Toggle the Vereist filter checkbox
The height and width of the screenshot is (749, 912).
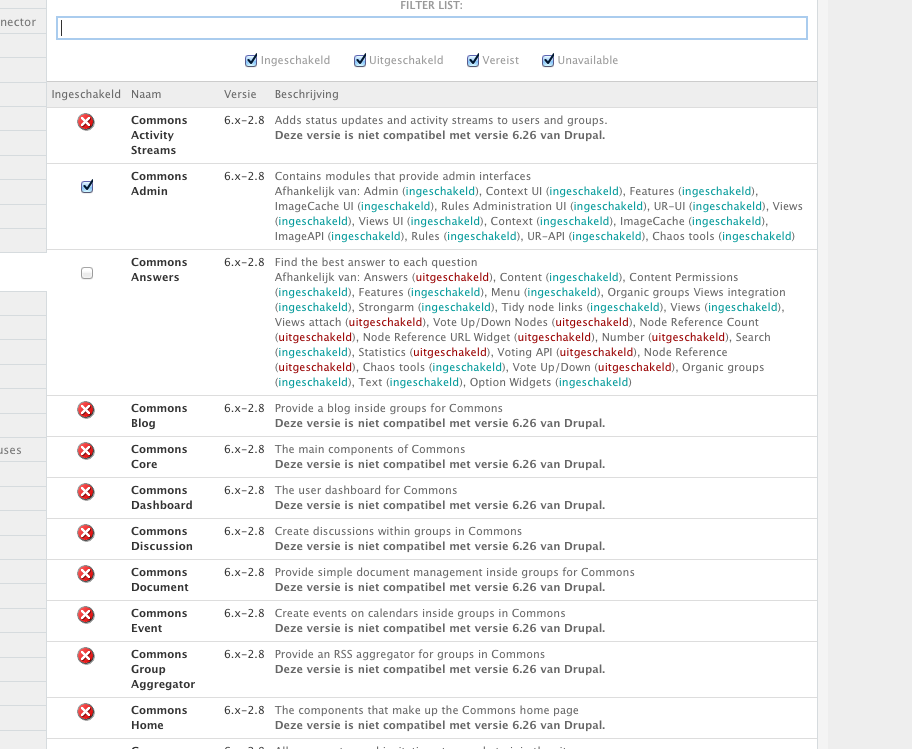point(473,60)
